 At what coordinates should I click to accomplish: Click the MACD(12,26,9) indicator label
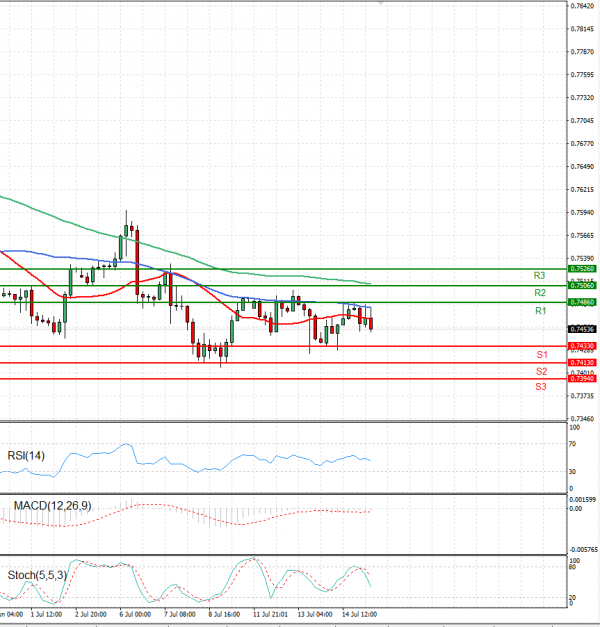[x=52, y=506]
